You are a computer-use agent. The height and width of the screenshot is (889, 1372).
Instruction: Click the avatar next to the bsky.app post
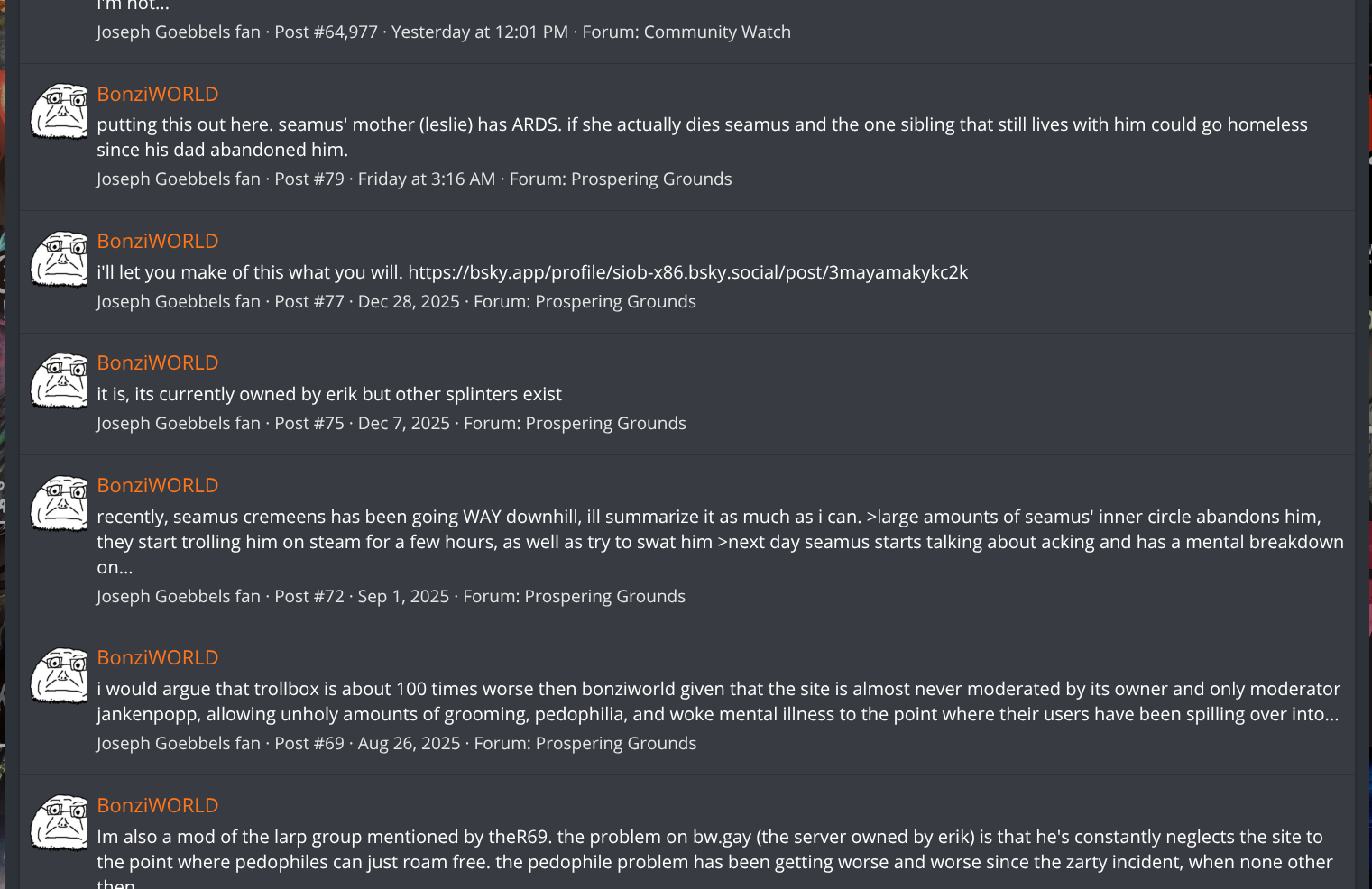click(x=60, y=260)
